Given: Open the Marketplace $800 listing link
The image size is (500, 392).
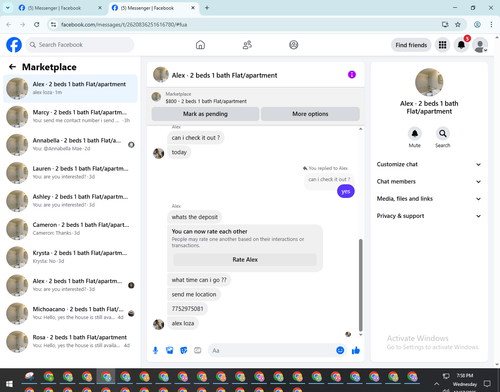Looking at the screenshot, I should (206, 101).
